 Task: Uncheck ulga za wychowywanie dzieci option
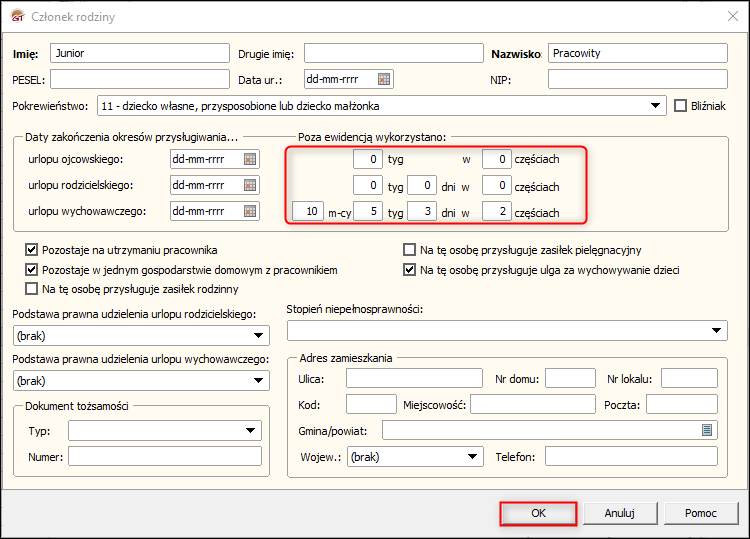coord(409,270)
